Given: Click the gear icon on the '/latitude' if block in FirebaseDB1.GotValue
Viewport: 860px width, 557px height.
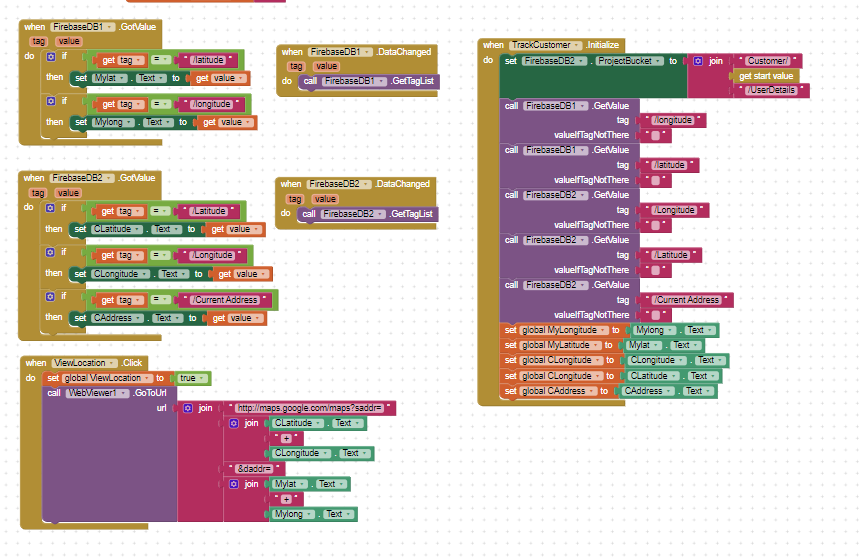Looking at the screenshot, I should point(51,58).
